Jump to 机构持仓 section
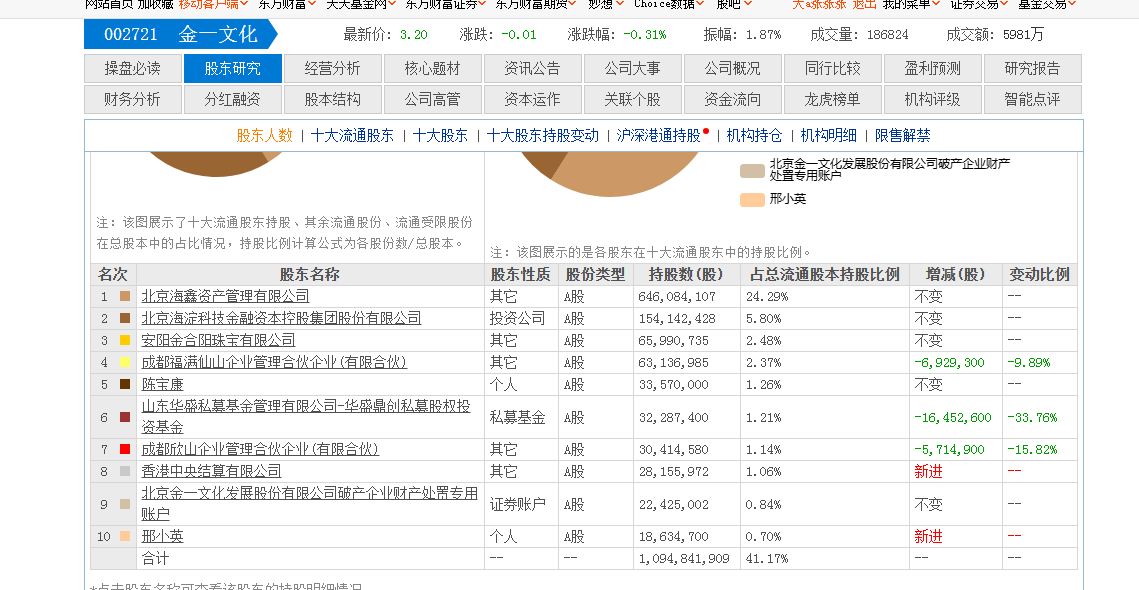Image resolution: width=1139 pixels, height=590 pixels. 754,135
